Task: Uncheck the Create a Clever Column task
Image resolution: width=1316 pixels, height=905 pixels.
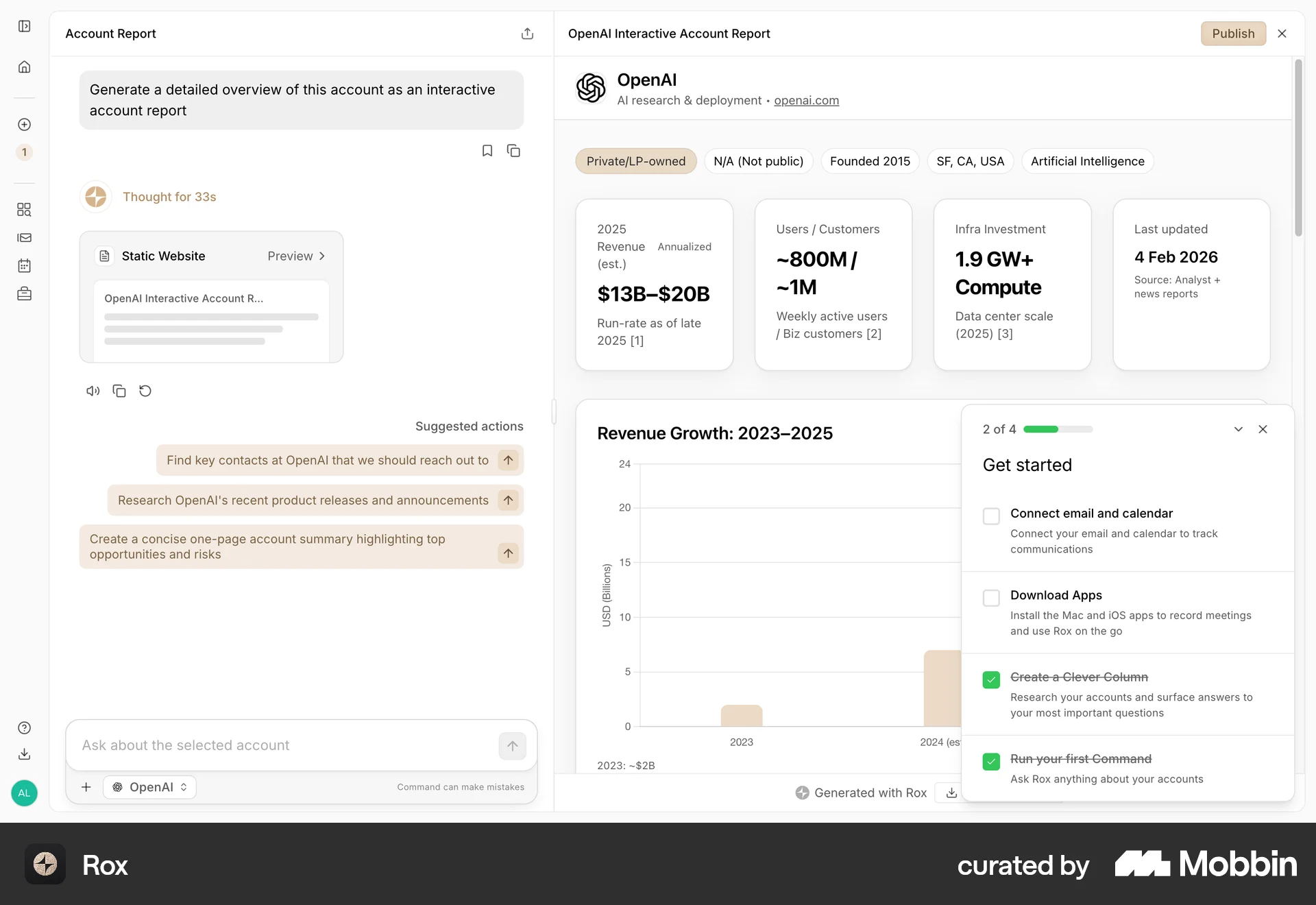Action: click(991, 679)
